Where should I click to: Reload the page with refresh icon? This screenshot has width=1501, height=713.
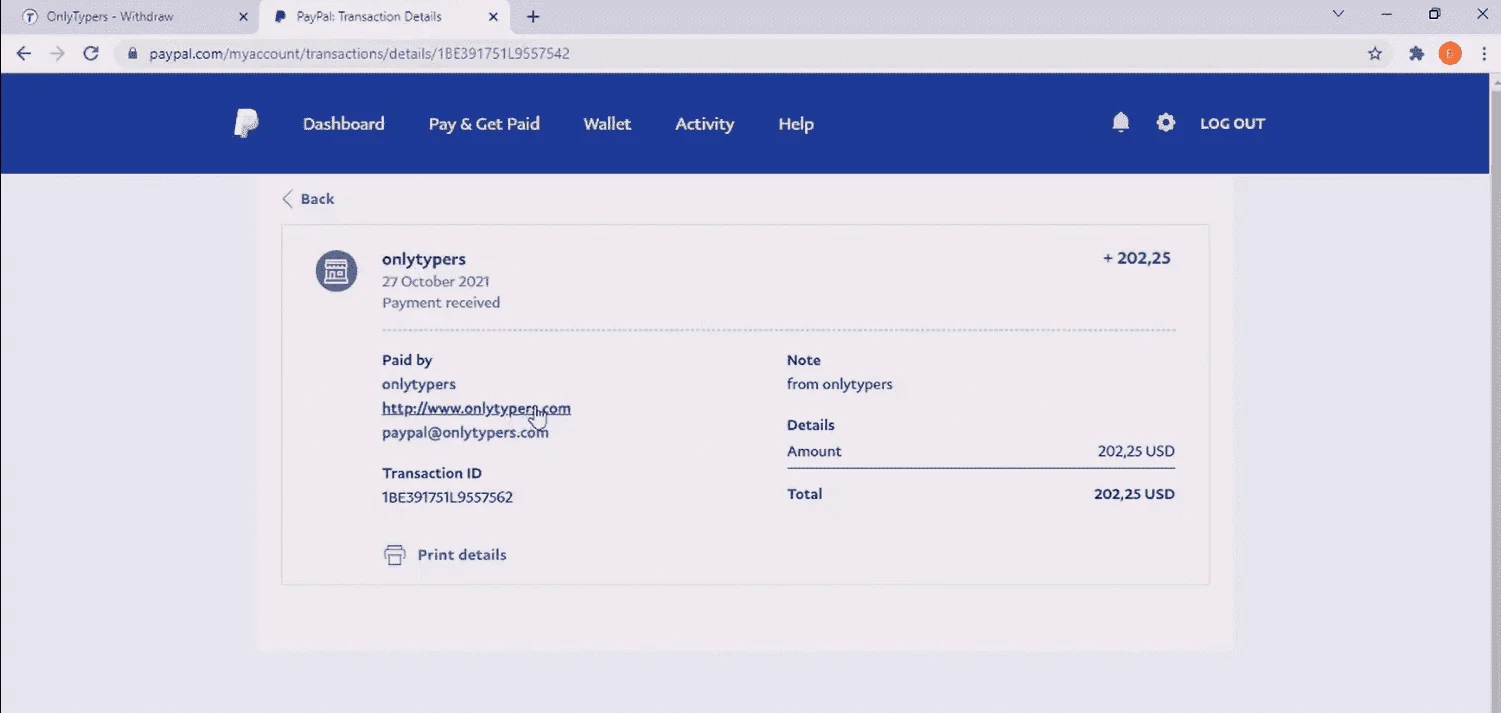pos(91,54)
